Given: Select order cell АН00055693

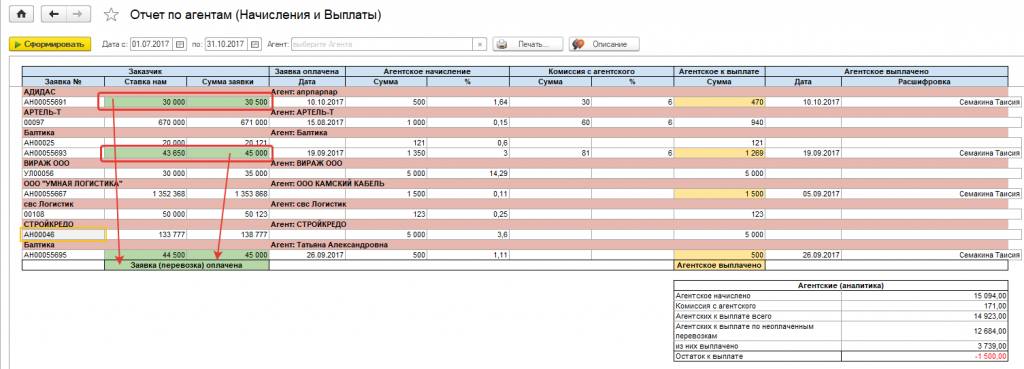Looking at the screenshot, I should pyautogui.click(x=63, y=153).
